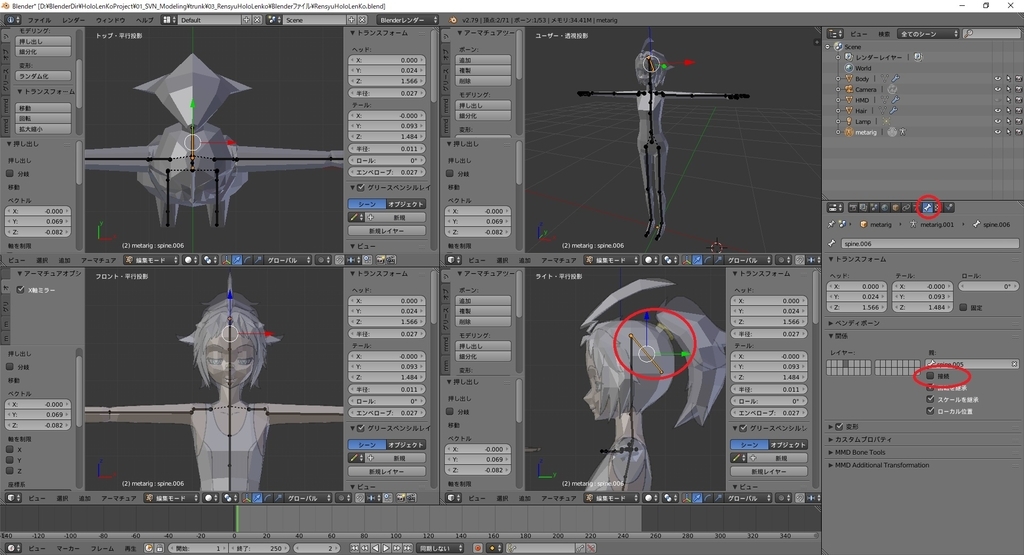Clear the parent bone spine.005 field
1024x555 pixels.
tap(1014, 364)
